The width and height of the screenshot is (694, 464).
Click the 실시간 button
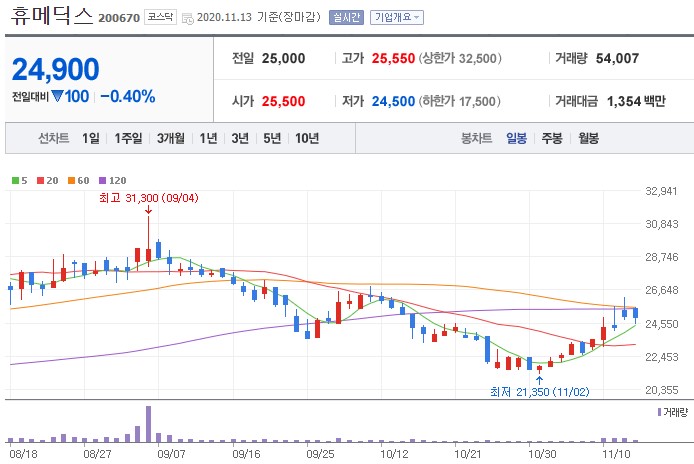[346, 17]
